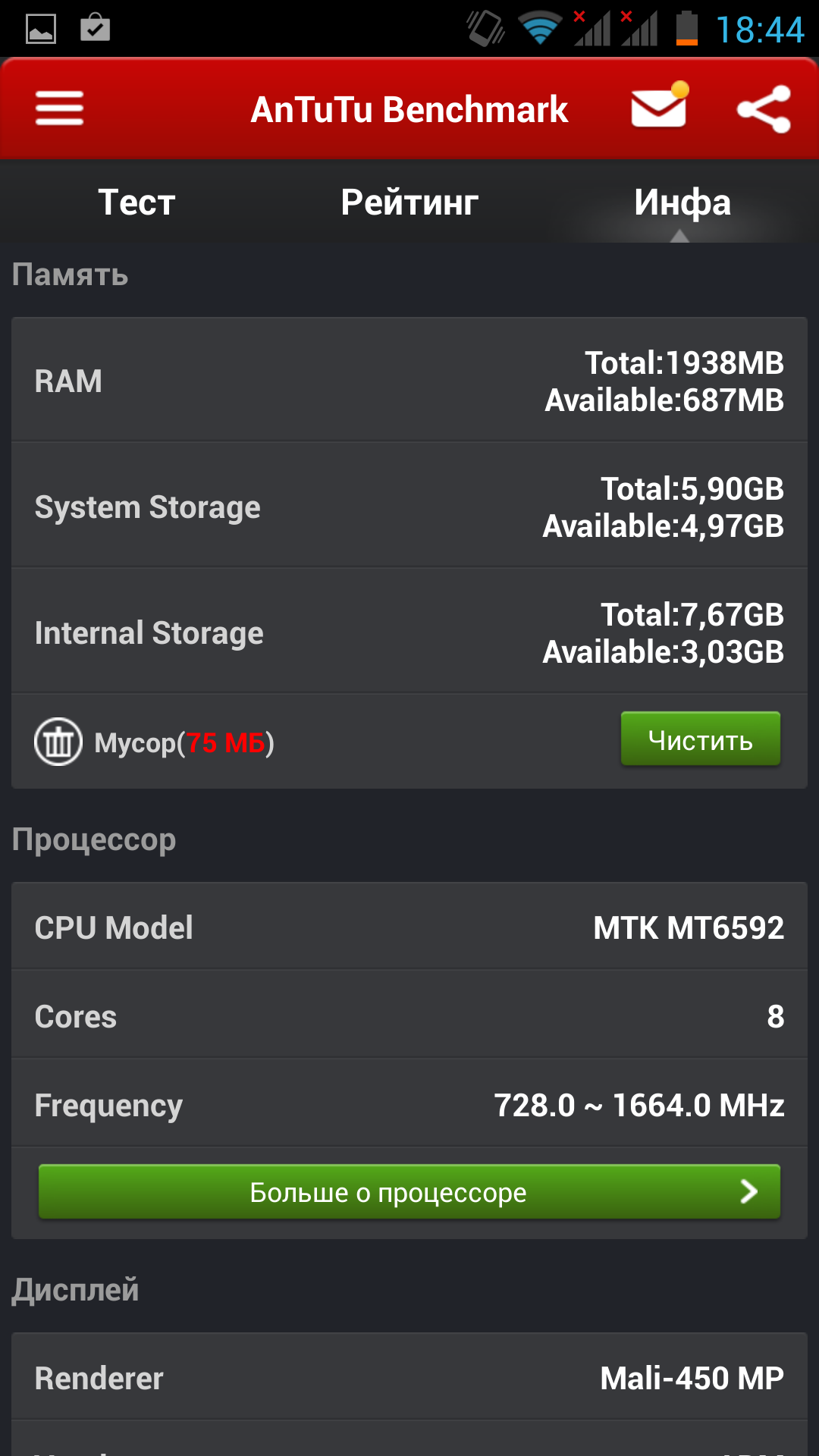
Task: Open Больше о процессоре details
Action: tap(409, 1192)
